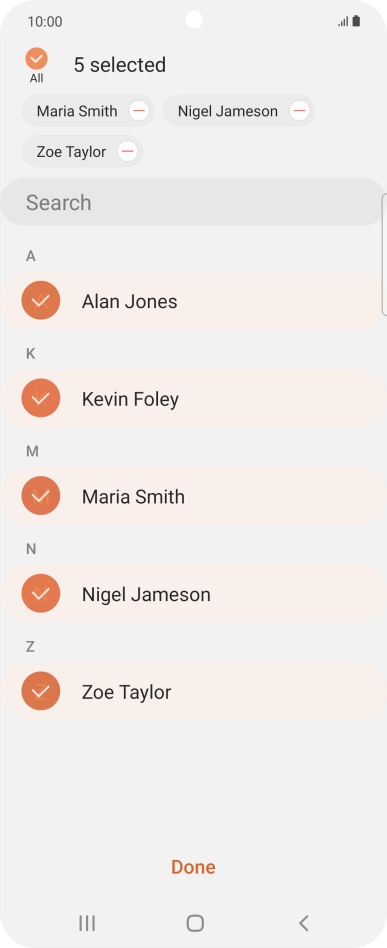The image size is (387, 948).
Task: Tap the Android back navigation icon
Action: point(304,923)
